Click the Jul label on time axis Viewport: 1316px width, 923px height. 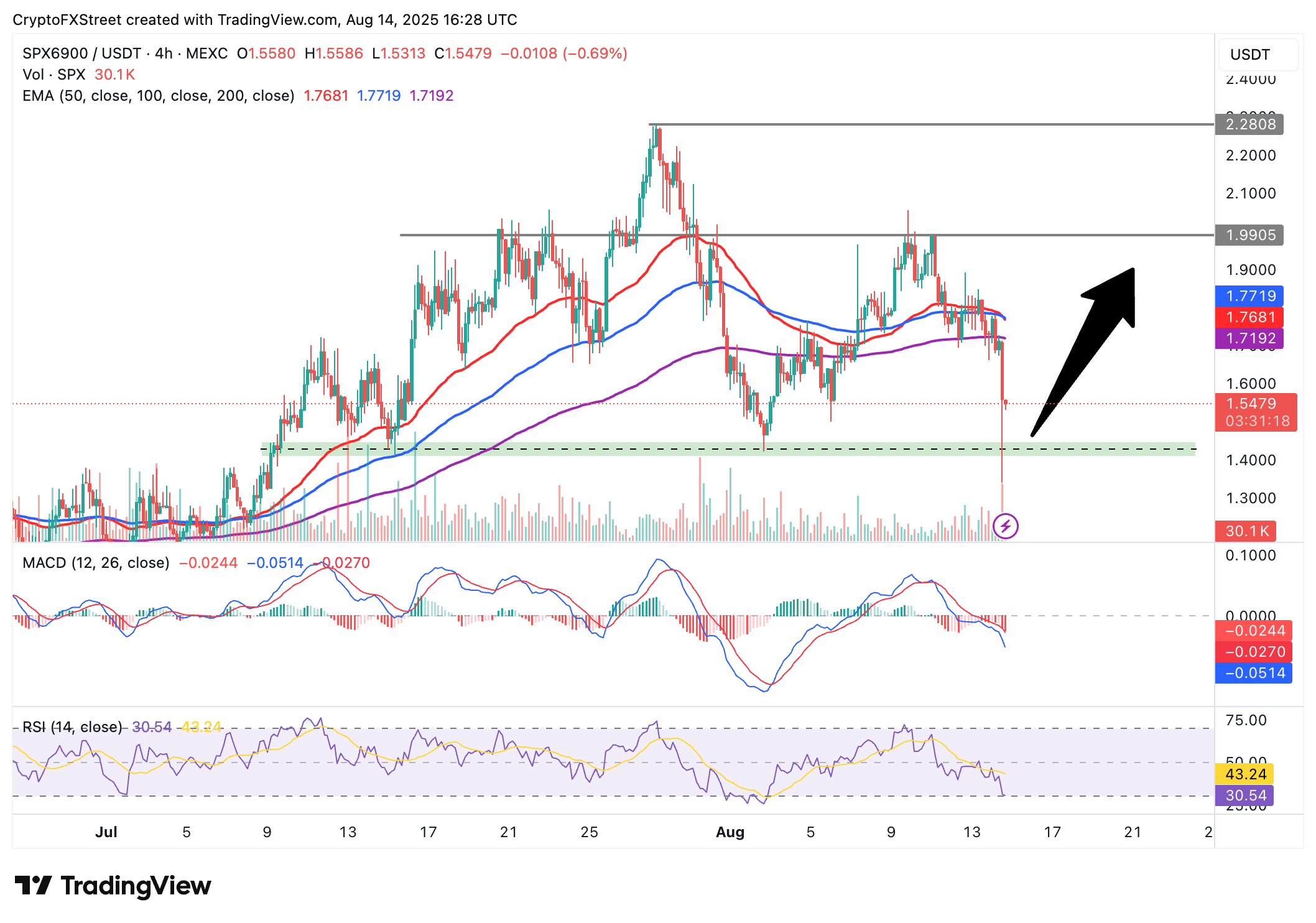tap(106, 832)
